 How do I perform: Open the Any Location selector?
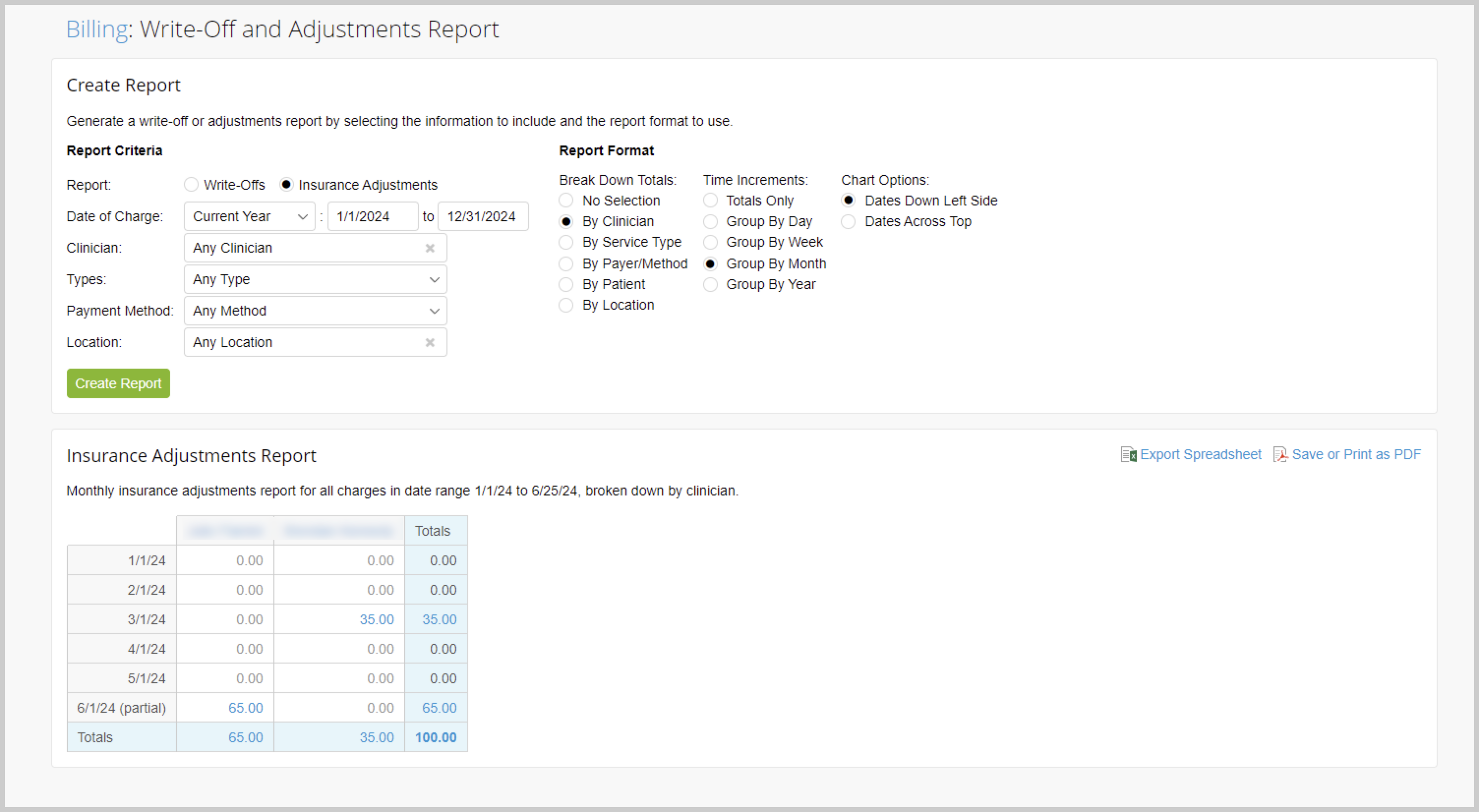pyautogui.click(x=315, y=343)
